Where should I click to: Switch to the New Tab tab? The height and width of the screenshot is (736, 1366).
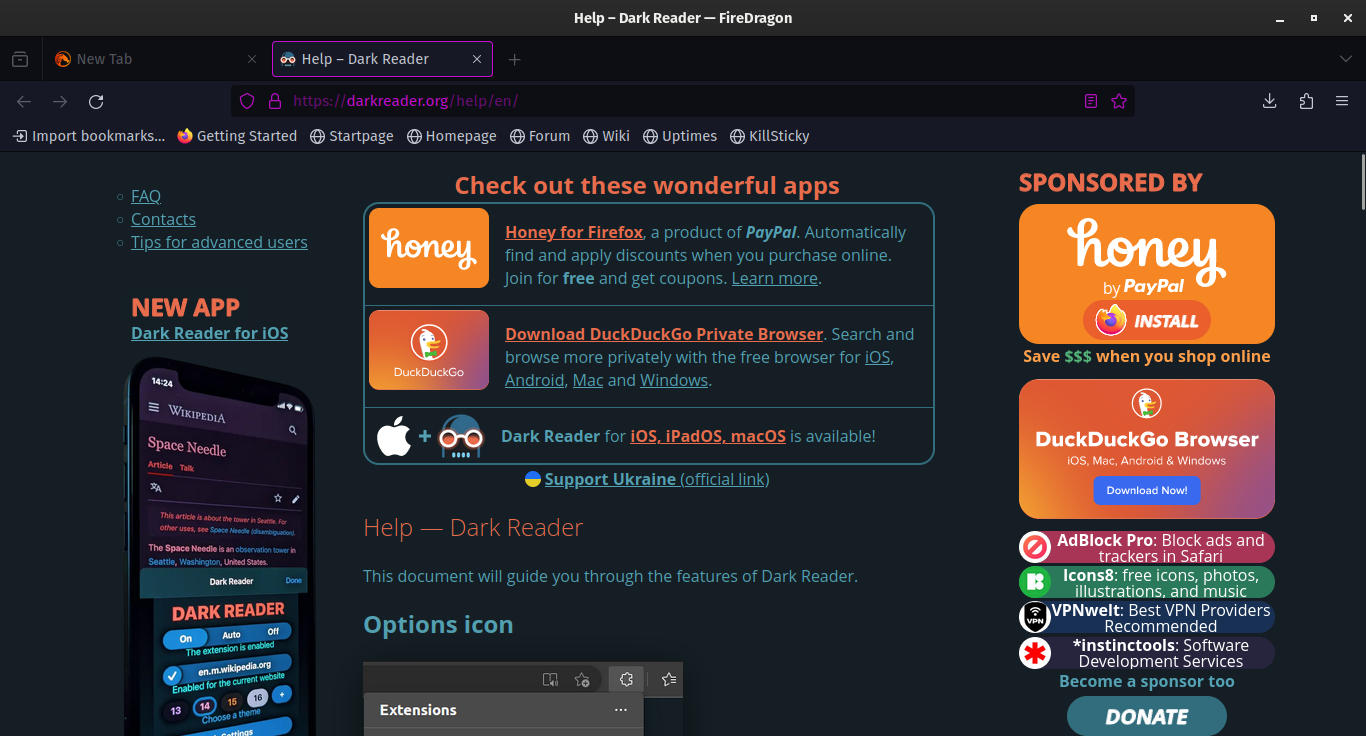pos(155,59)
